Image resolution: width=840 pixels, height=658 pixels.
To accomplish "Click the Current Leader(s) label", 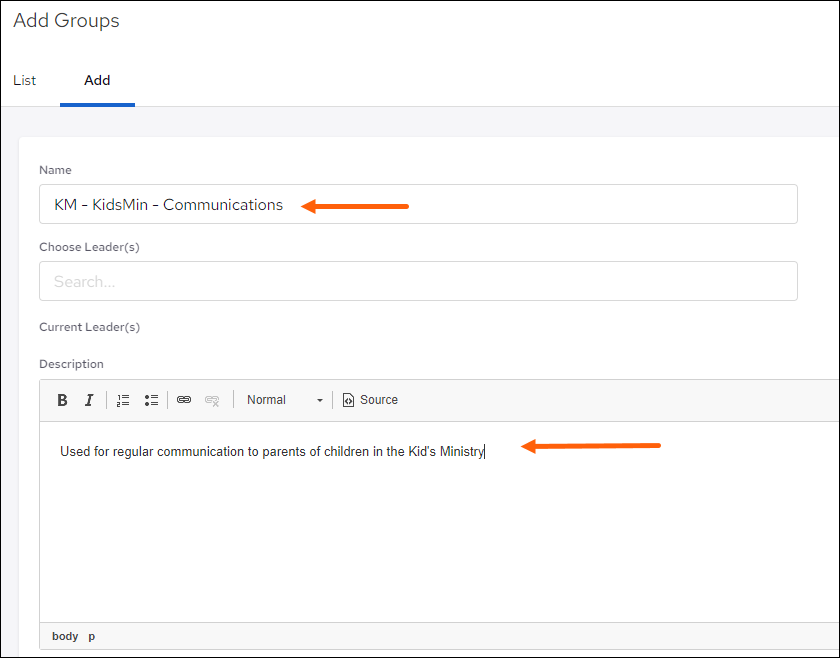I will pos(89,327).
